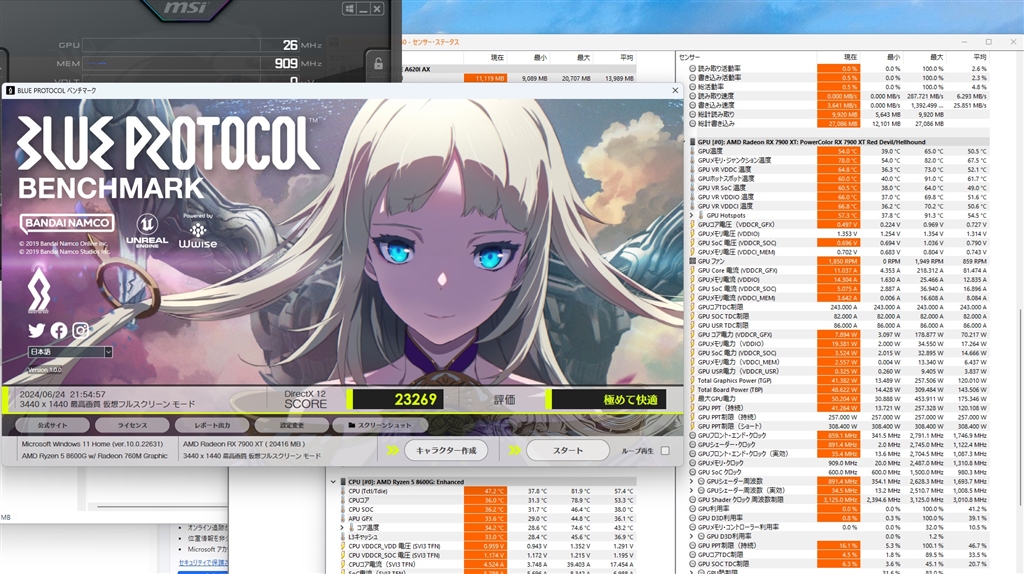
Task: Select the L3キャッシュ sensor row
Action: tap(487, 537)
